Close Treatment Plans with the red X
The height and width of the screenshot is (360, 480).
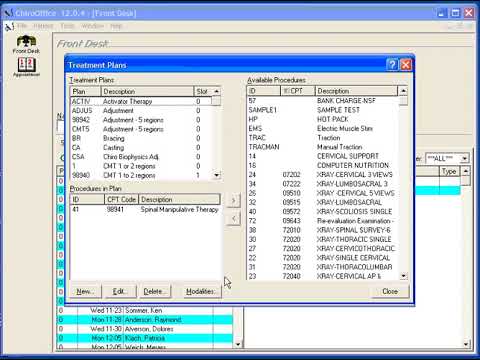(405, 65)
